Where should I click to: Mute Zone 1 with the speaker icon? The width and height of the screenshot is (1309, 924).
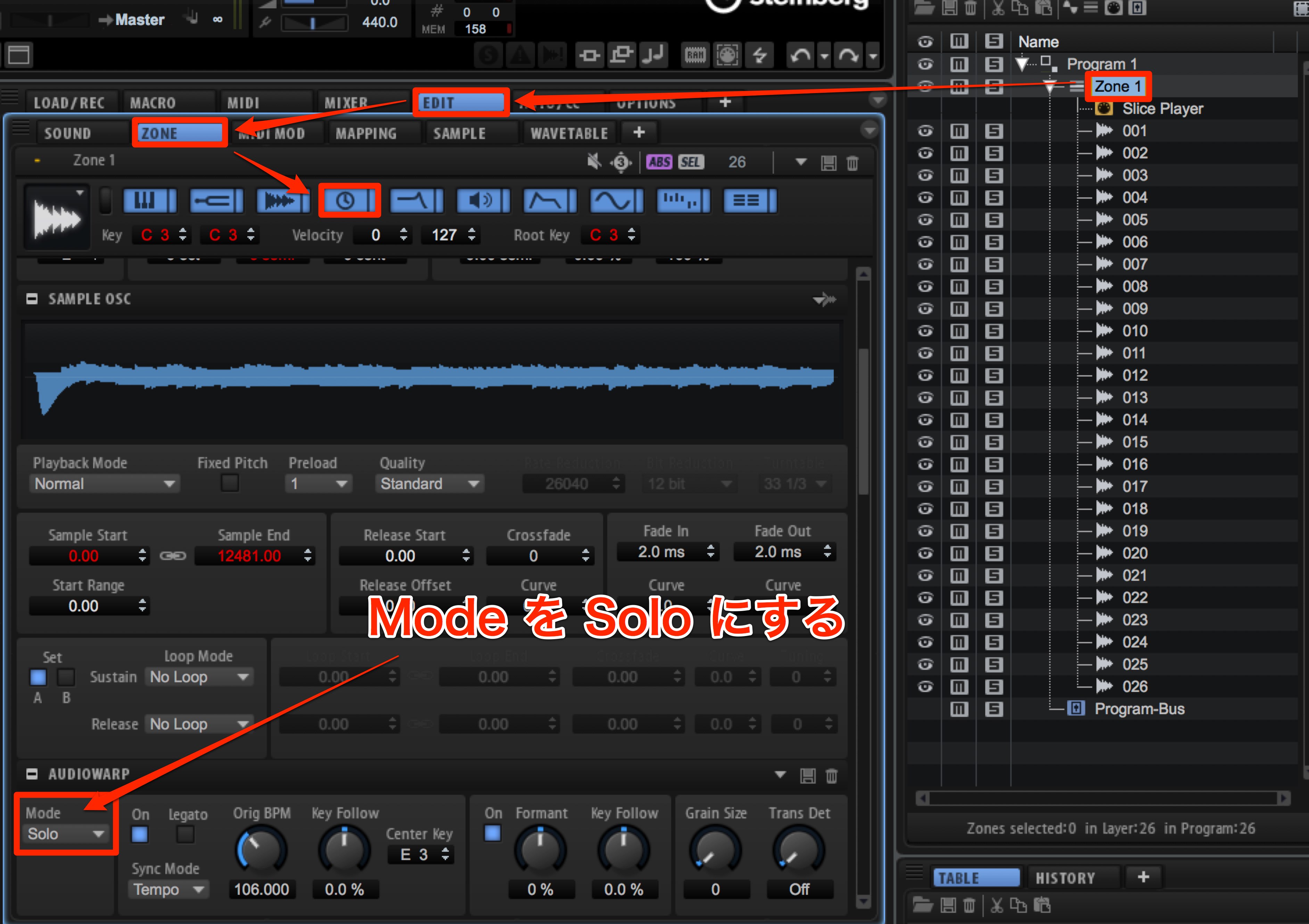click(x=594, y=162)
